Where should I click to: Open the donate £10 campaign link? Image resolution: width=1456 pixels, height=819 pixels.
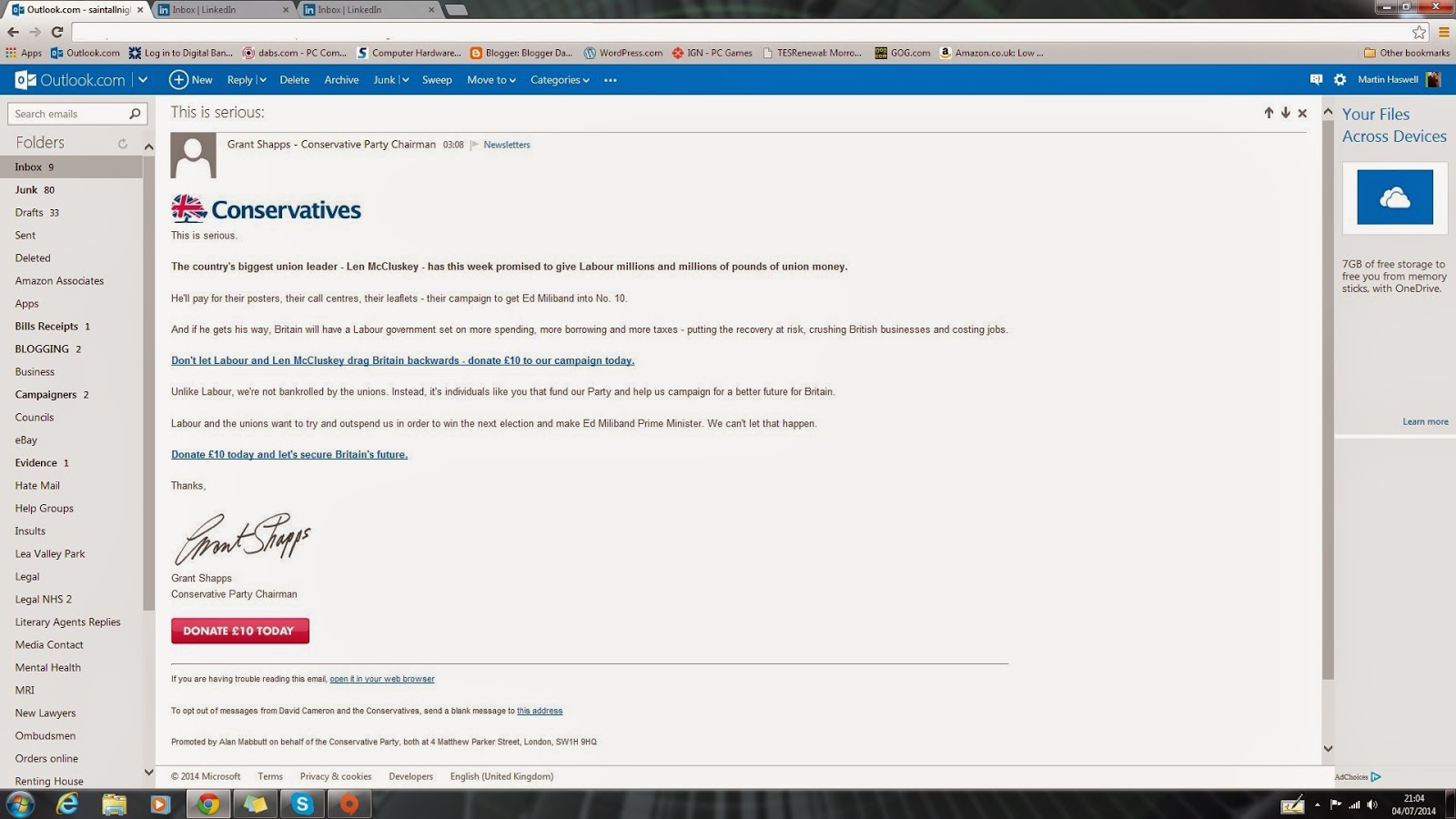coord(402,360)
